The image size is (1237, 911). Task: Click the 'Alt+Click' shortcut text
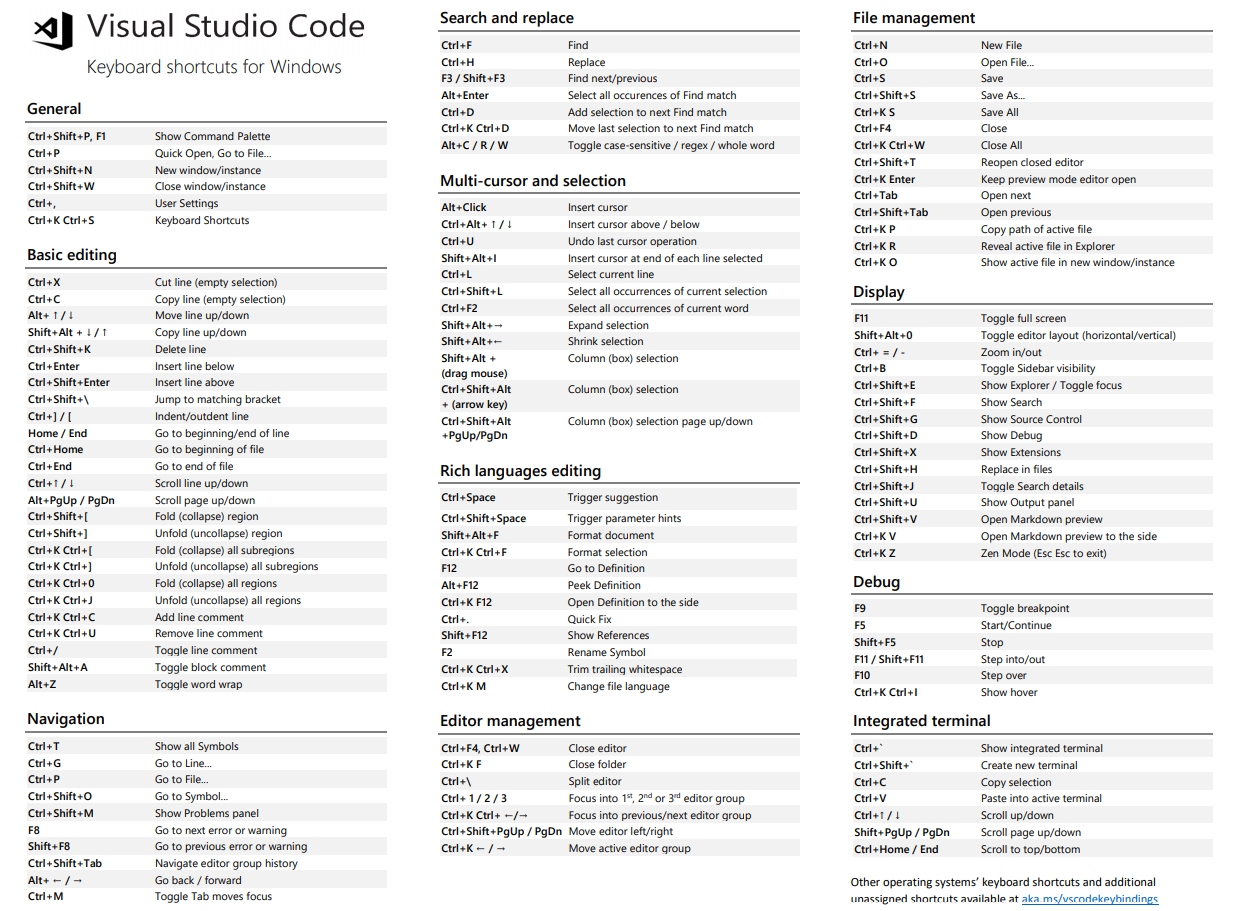pos(464,207)
